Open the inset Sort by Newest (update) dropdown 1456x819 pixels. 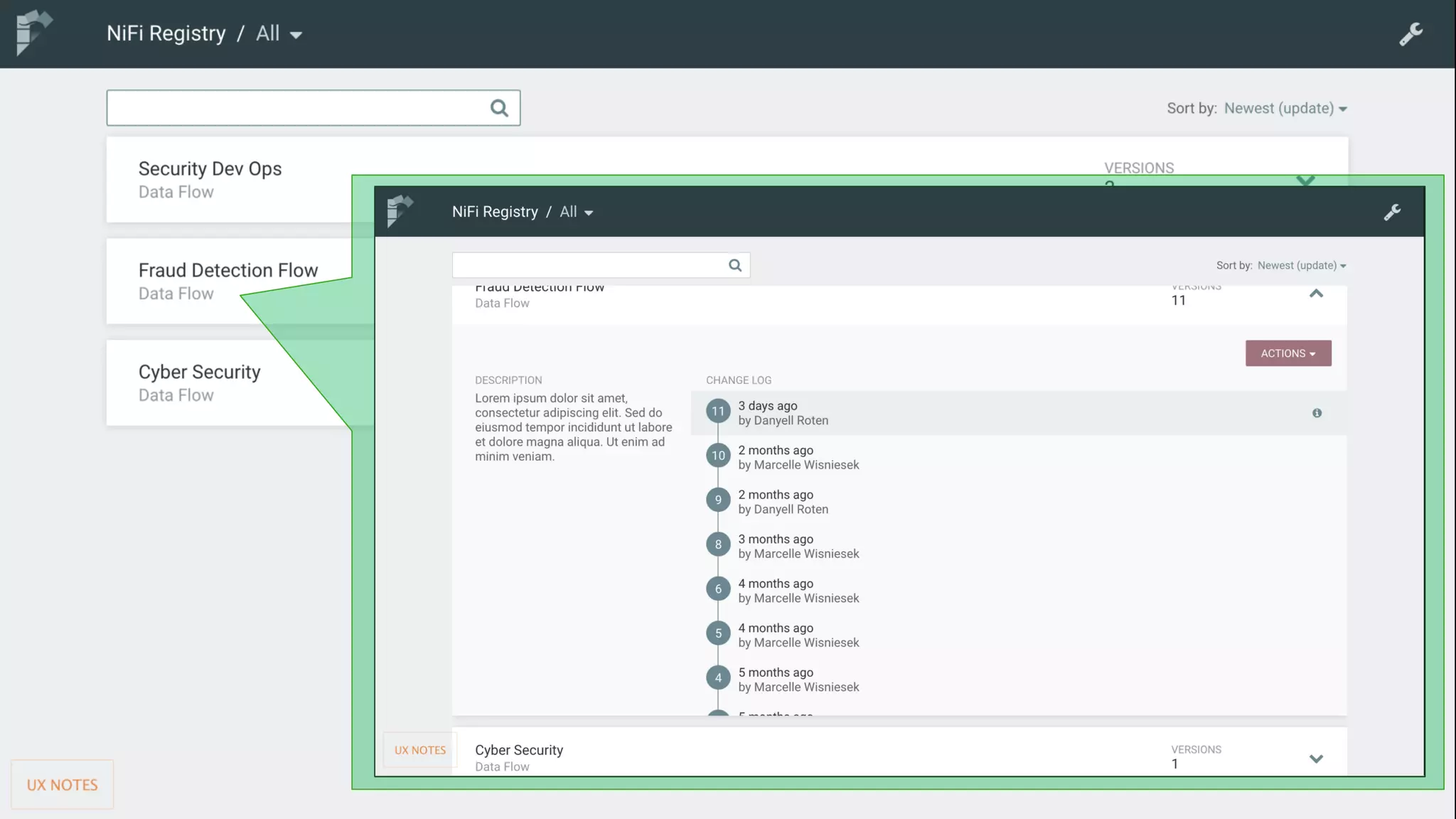[1301, 265]
